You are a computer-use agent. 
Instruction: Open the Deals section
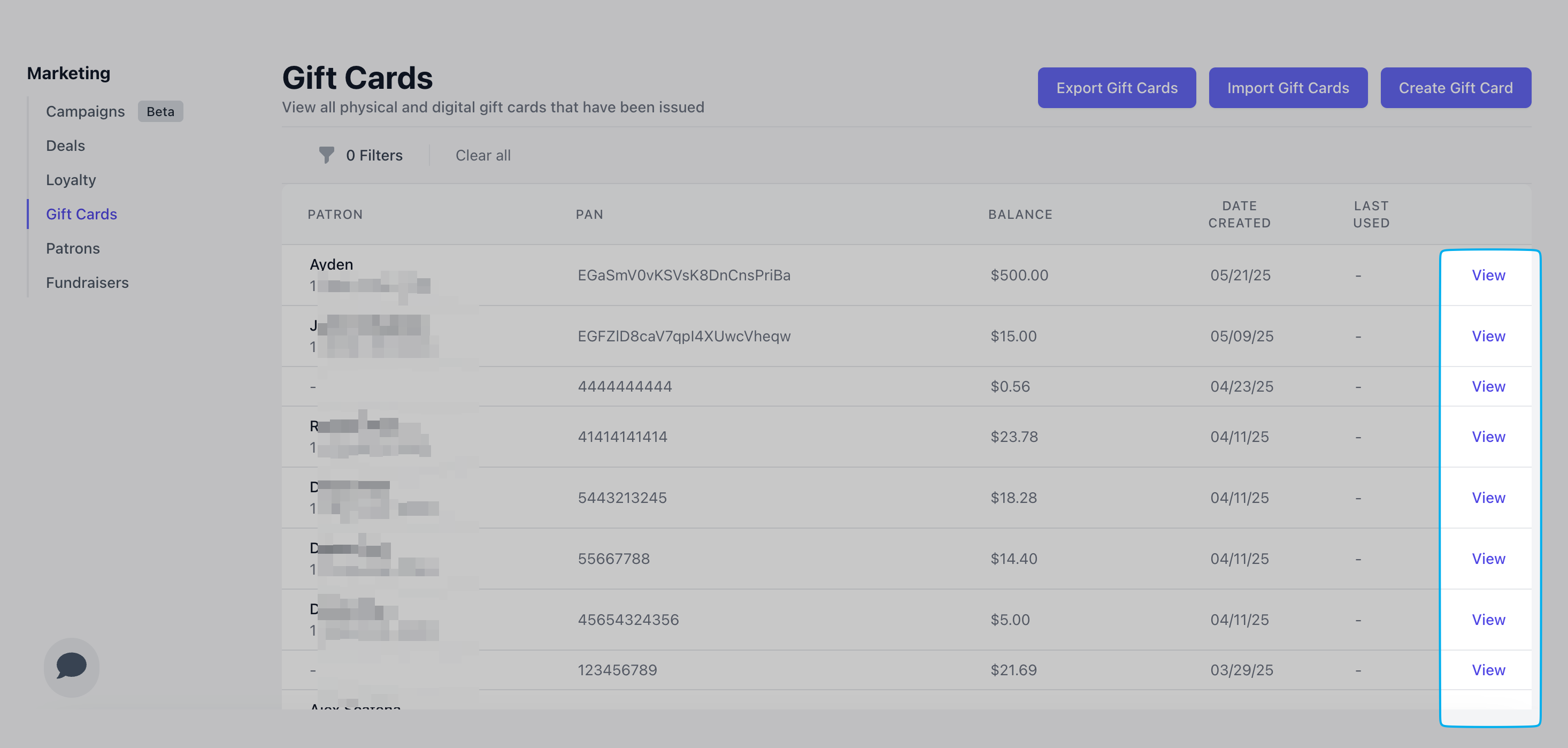click(65, 146)
